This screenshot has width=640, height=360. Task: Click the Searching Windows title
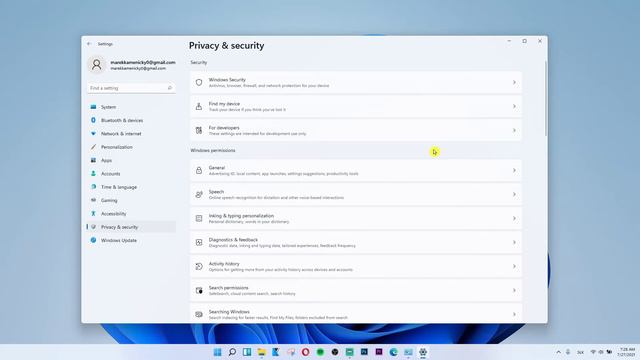tap(229, 312)
